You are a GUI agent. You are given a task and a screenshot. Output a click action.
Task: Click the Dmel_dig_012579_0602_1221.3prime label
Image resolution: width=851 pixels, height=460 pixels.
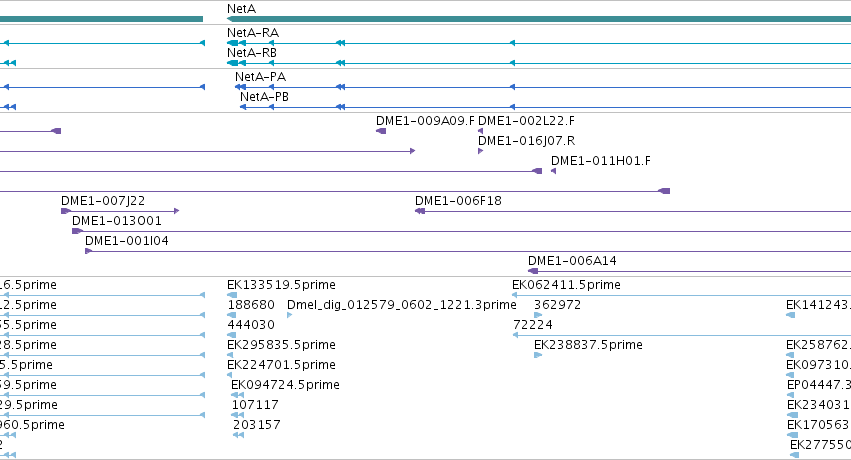pos(402,305)
